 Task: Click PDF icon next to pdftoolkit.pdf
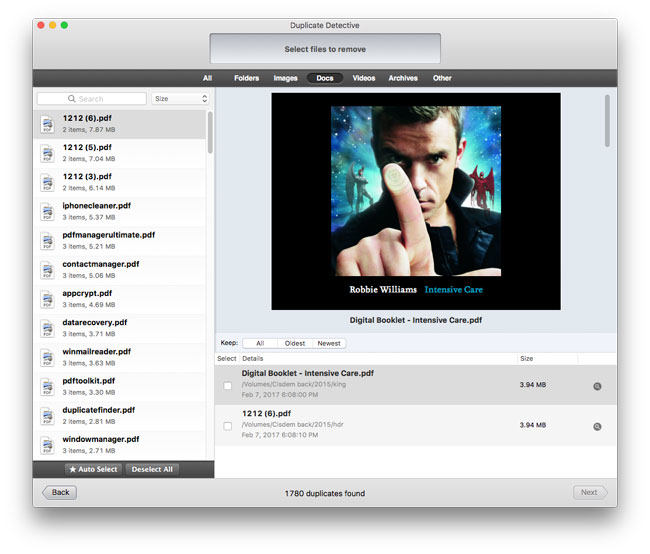47,386
